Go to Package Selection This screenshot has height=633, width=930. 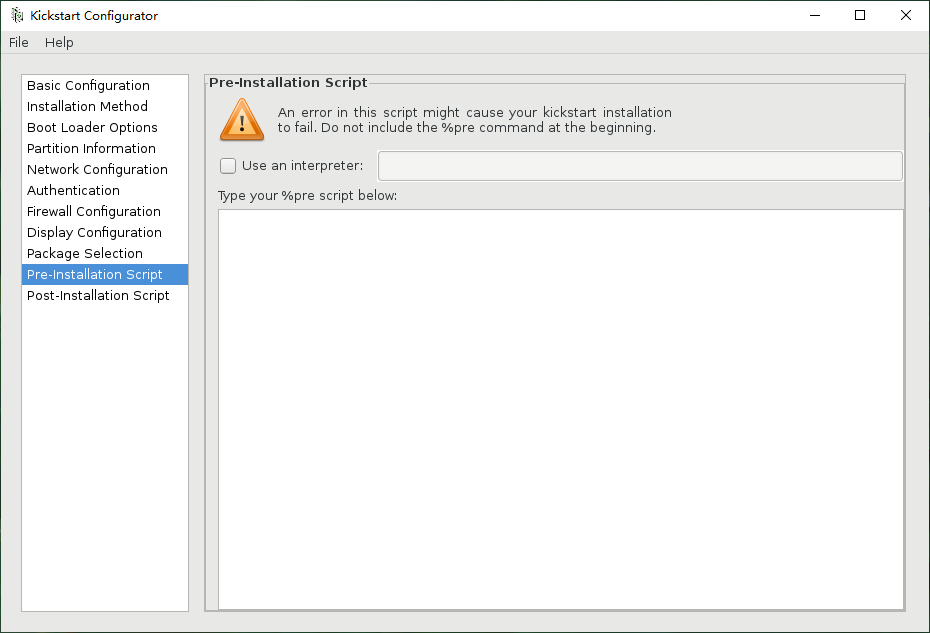tap(105, 254)
